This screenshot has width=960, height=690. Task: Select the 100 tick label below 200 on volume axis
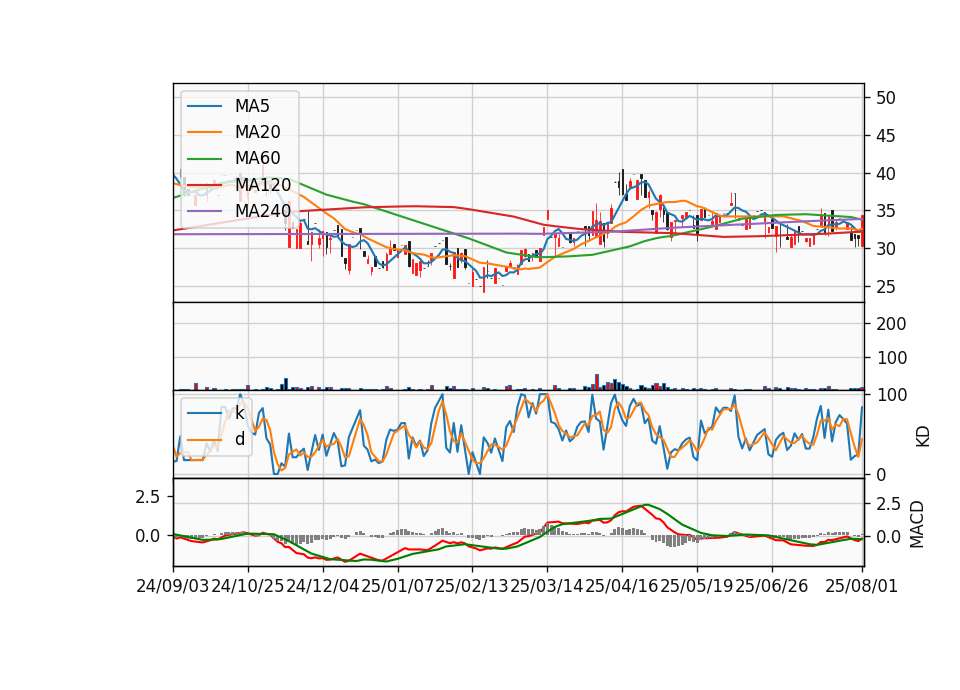pyautogui.click(x=891, y=358)
